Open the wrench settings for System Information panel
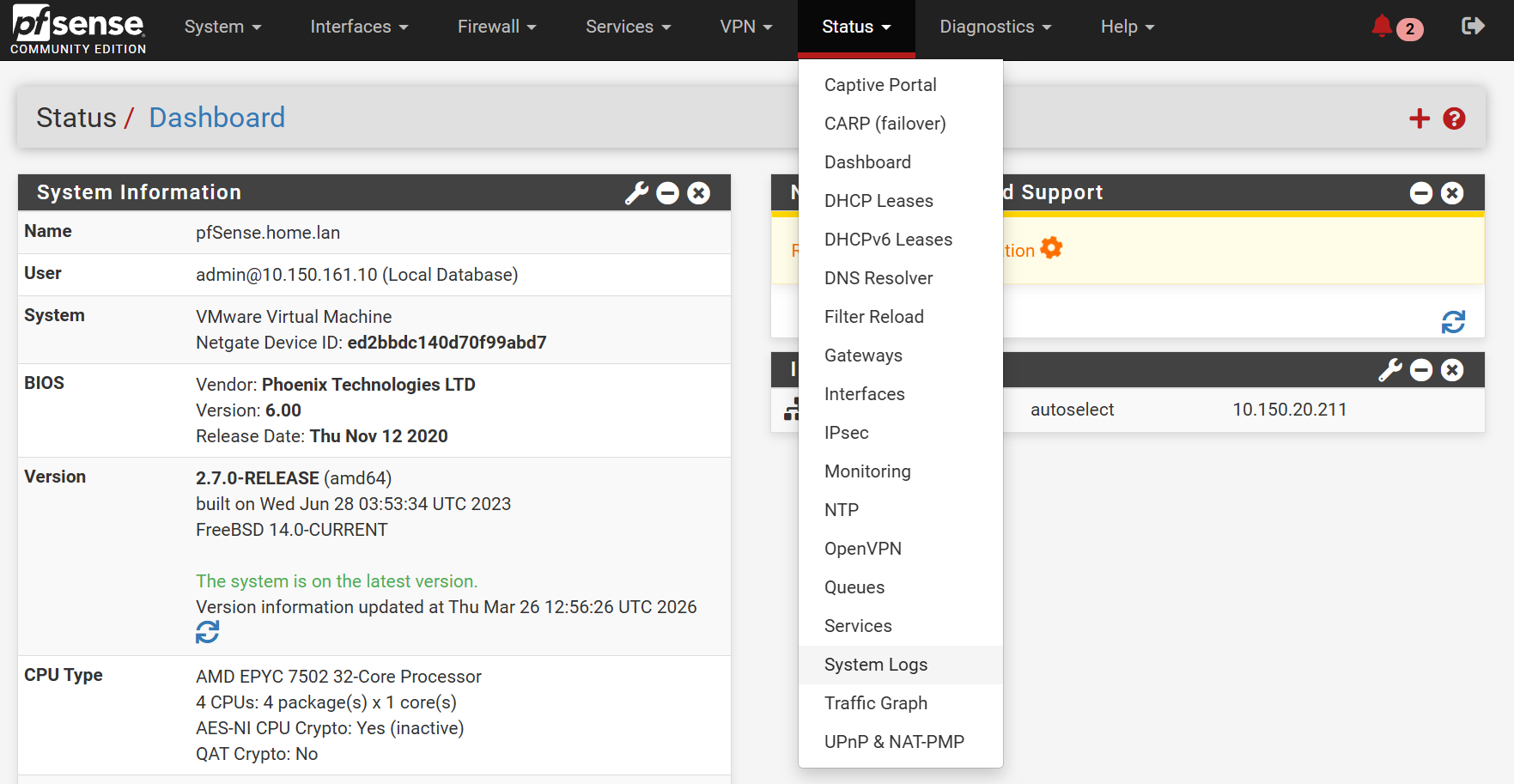The image size is (1514, 784). coord(635,193)
